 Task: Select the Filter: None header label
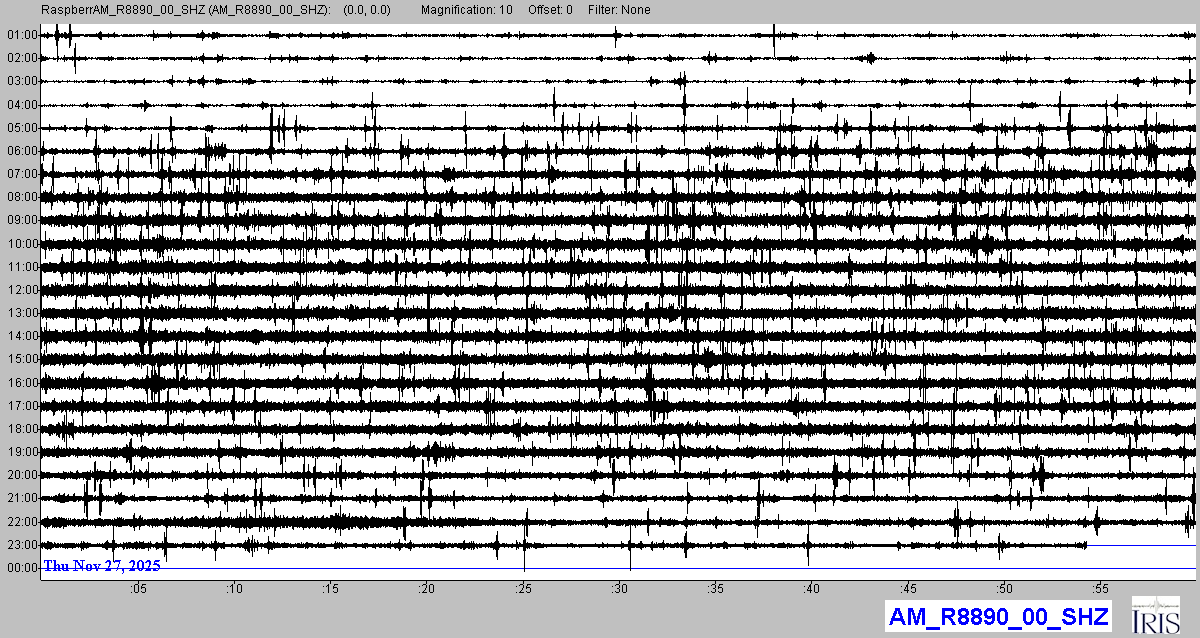pyautogui.click(x=619, y=10)
